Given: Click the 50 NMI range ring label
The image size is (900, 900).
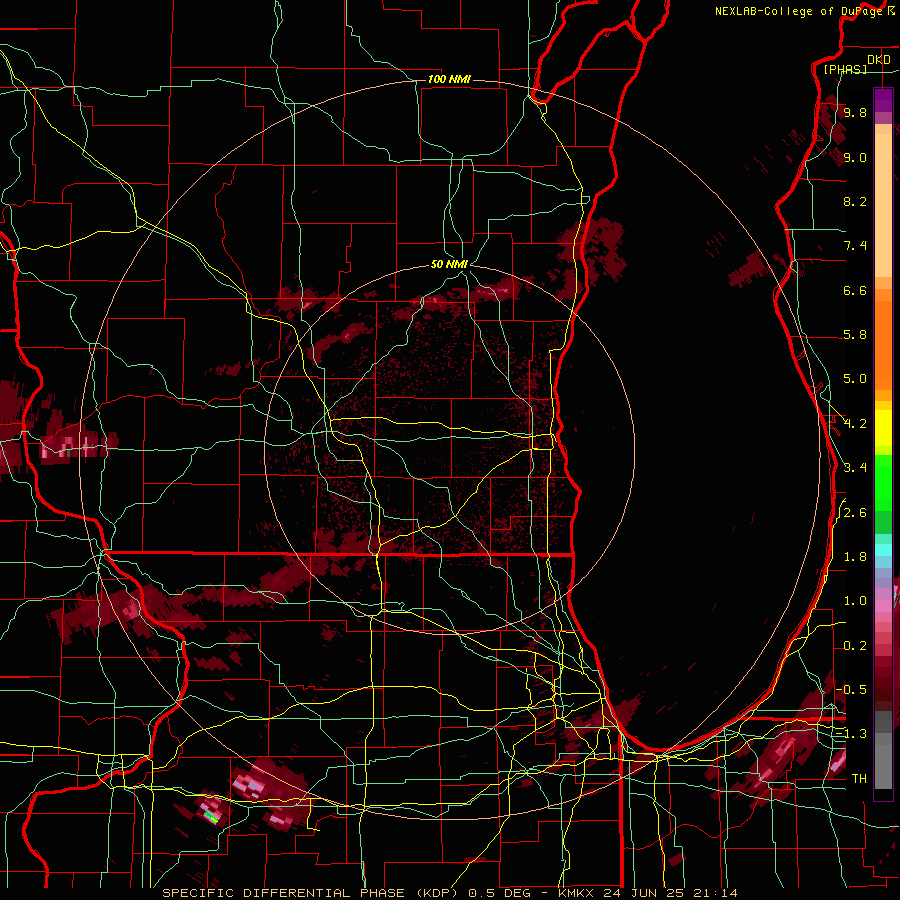Looking at the screenshot, I should (449, 264).
